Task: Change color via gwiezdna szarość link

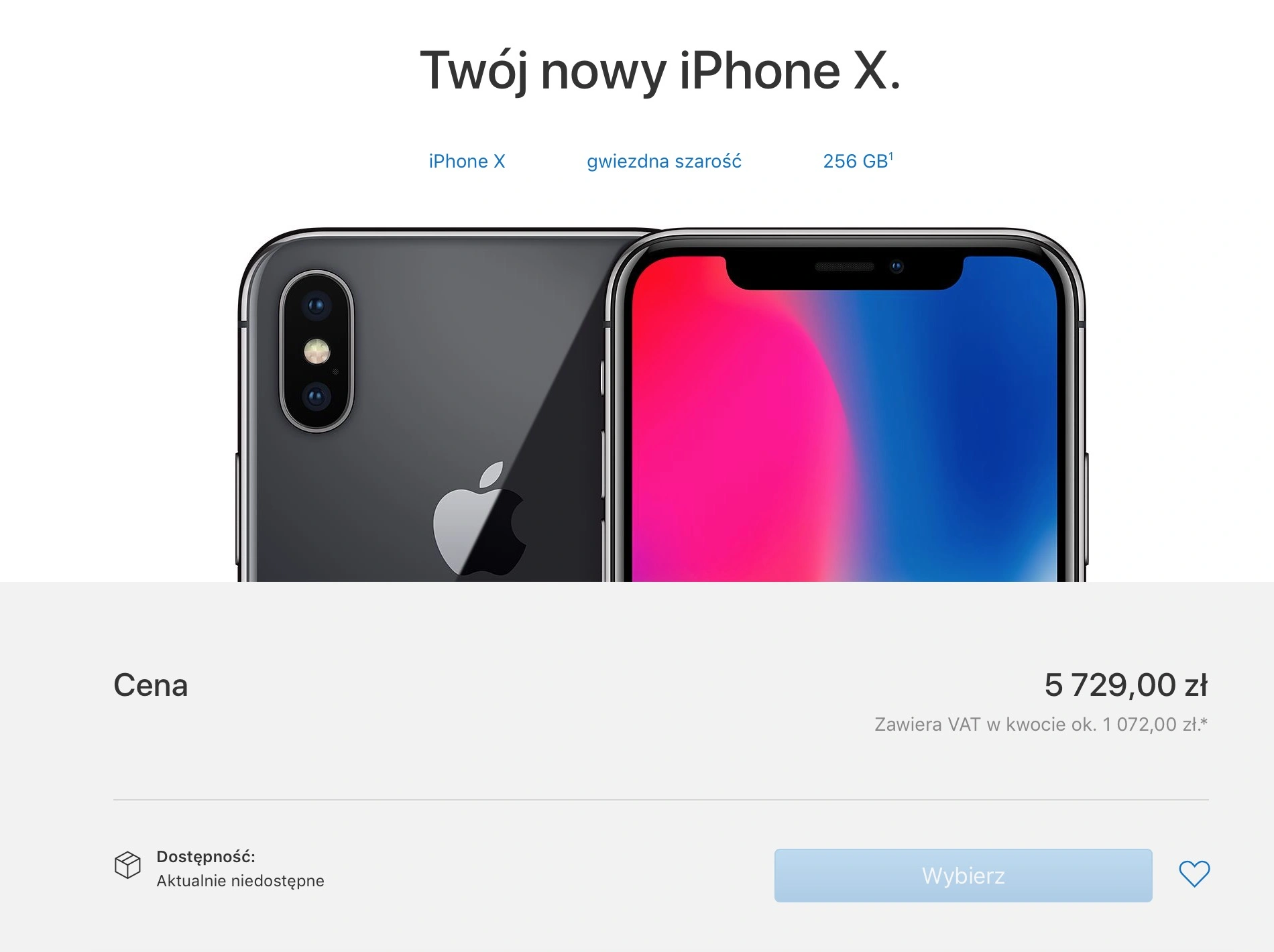Action: (664, 162)
